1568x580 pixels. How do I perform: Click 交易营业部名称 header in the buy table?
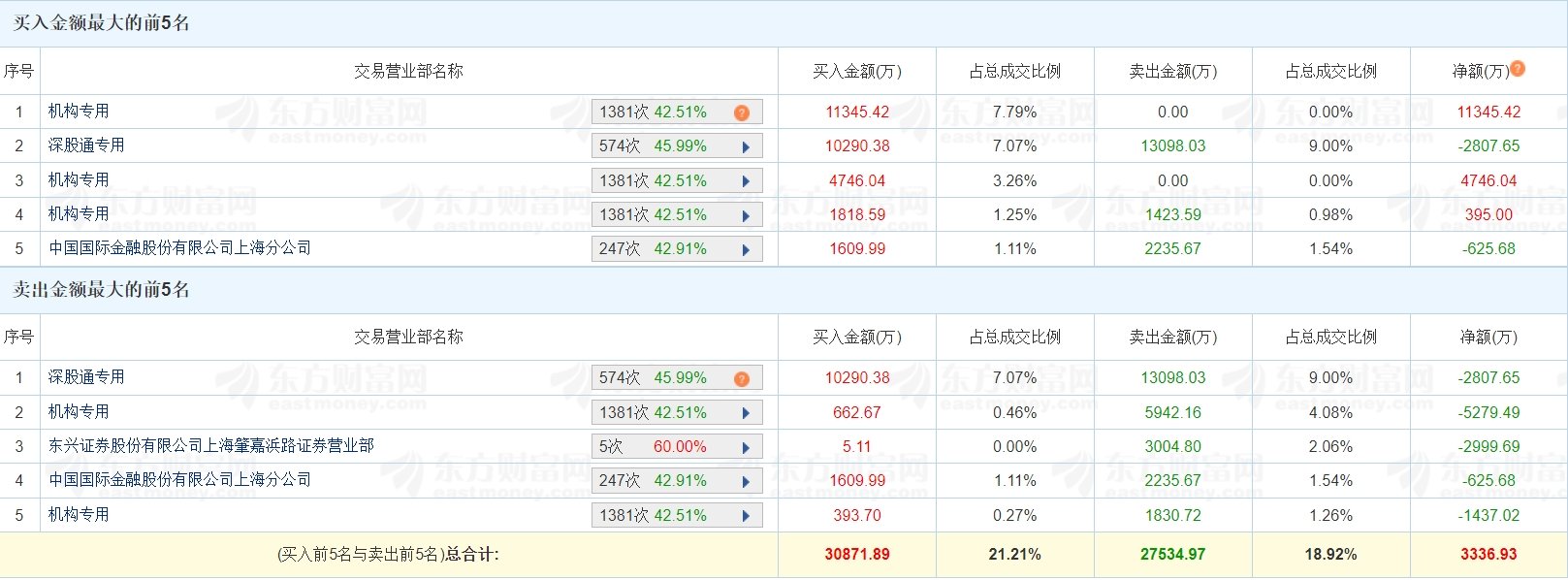click(408, 71)
